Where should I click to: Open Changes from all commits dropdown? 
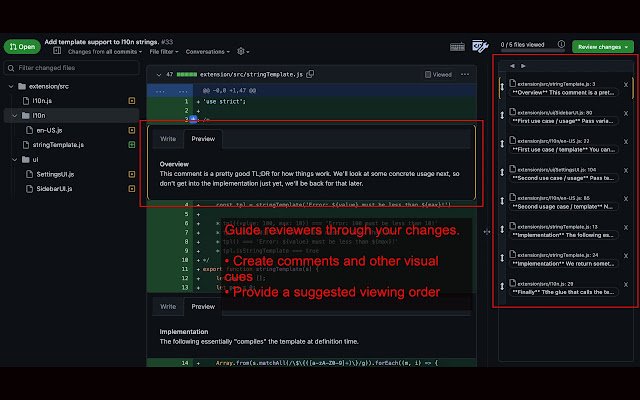(105, 52)
